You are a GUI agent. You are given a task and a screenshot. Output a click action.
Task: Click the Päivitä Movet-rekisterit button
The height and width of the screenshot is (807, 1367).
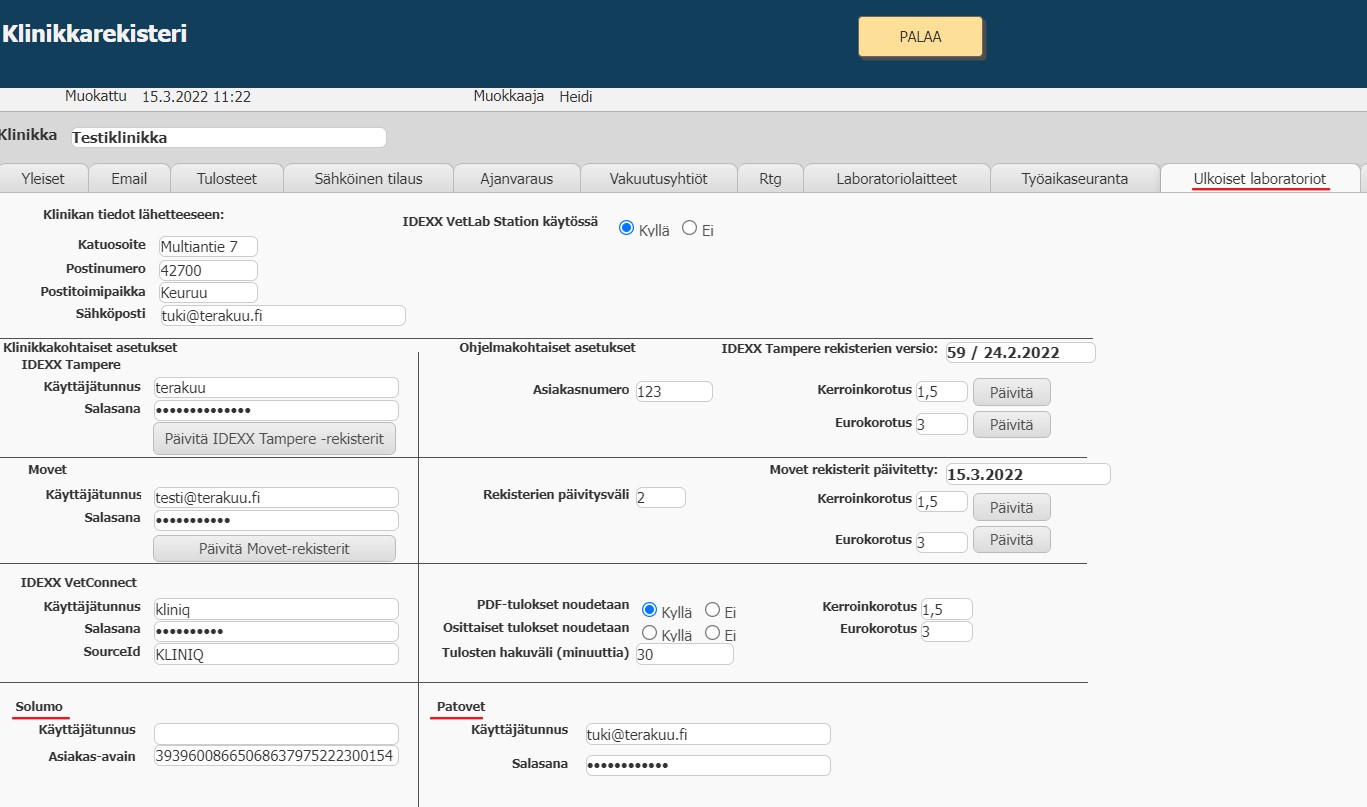[274, 548]
